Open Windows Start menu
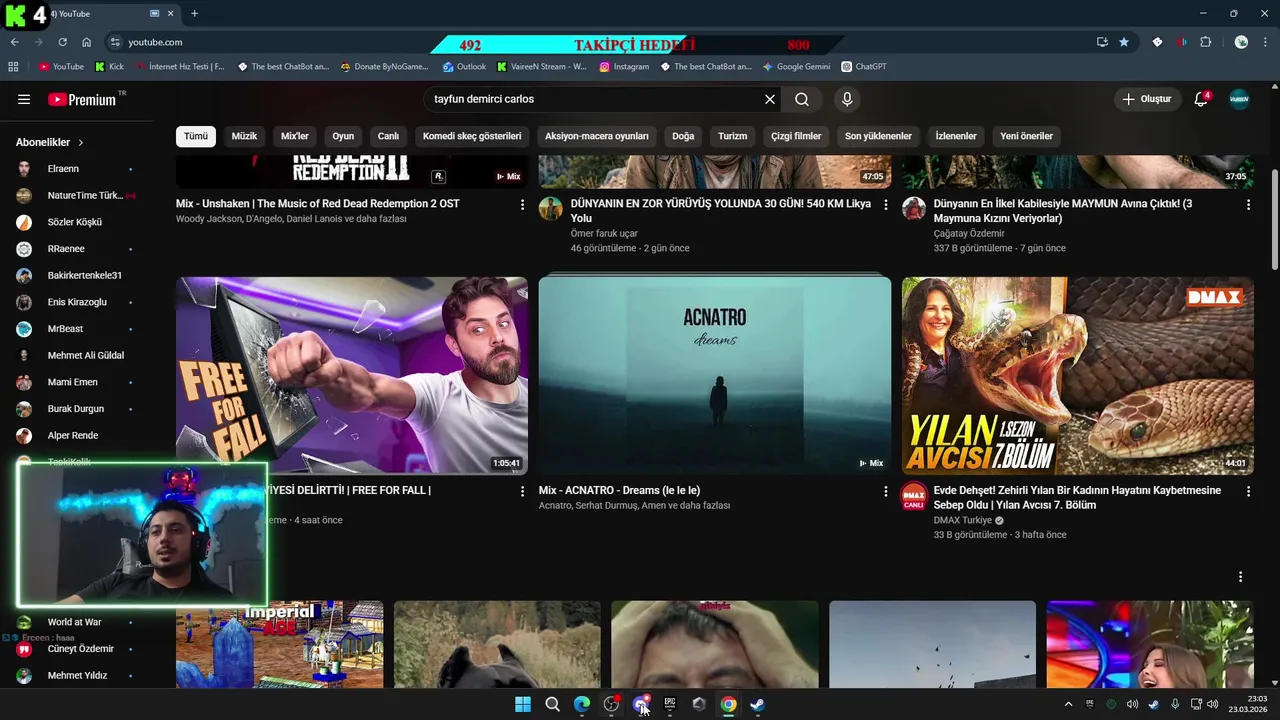The width and height of the screenshot is (1280, 720). pyautogui.click(x=523, y=704)
